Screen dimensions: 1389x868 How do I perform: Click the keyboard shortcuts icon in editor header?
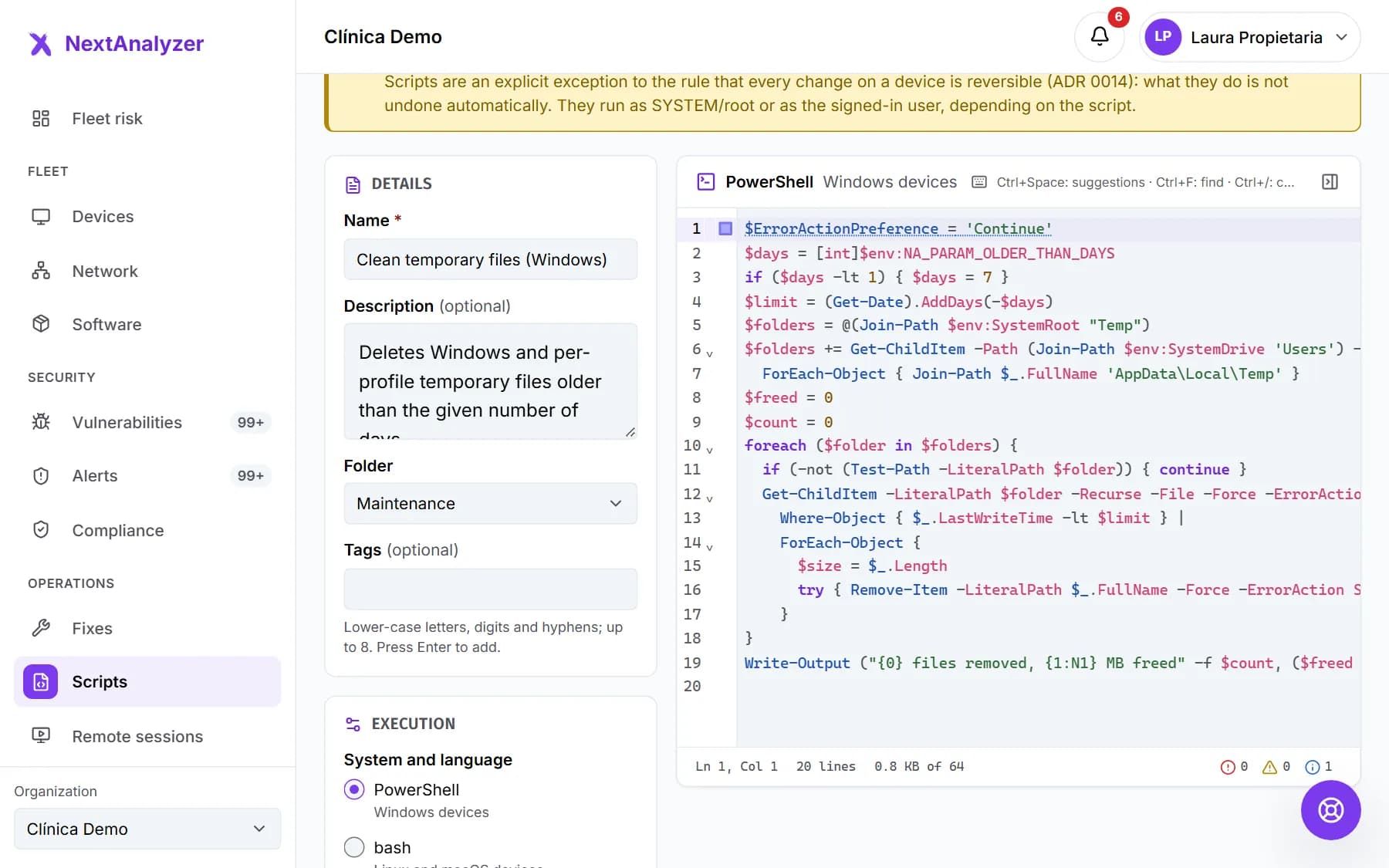978,182
